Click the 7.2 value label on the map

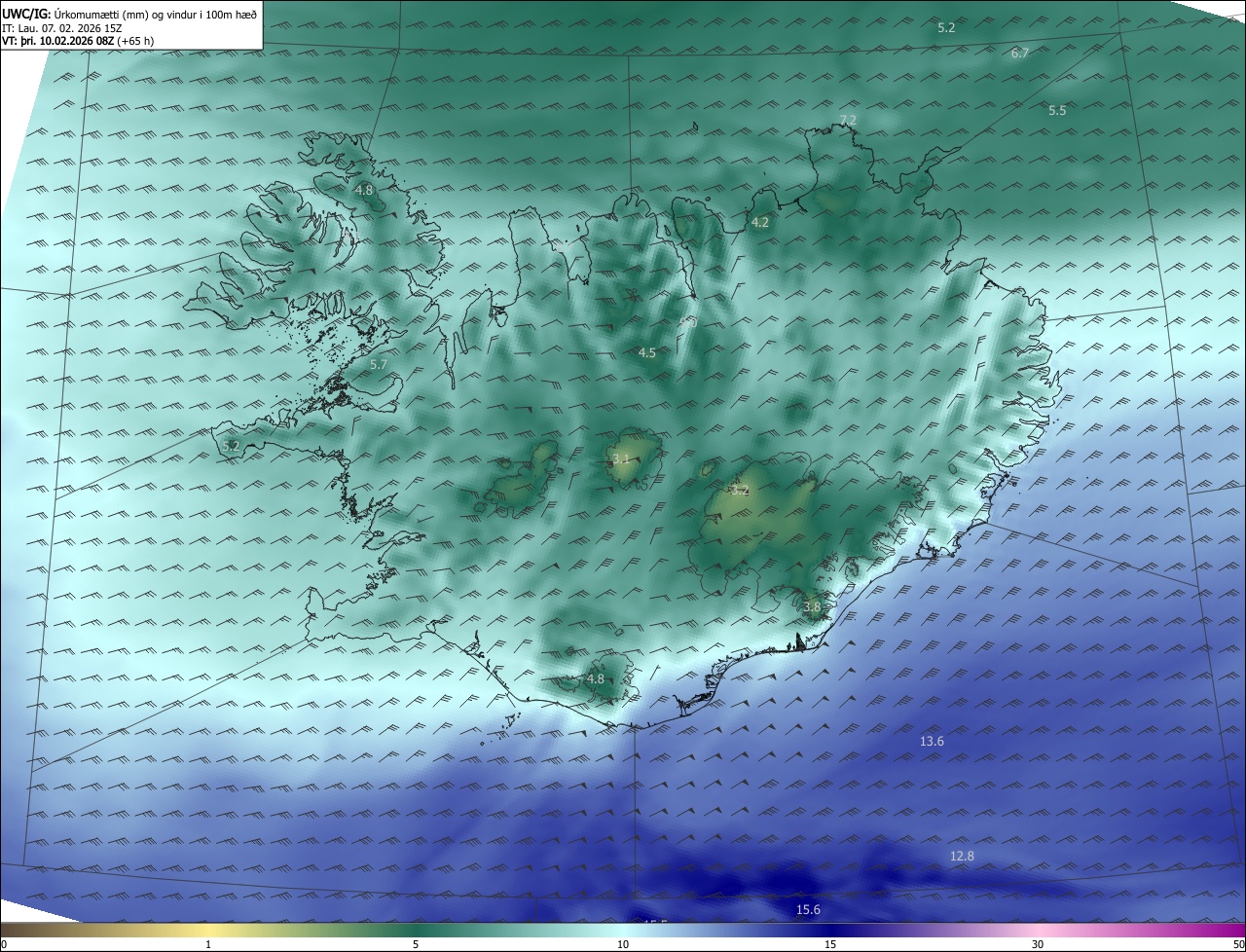(x=848, y=121)
